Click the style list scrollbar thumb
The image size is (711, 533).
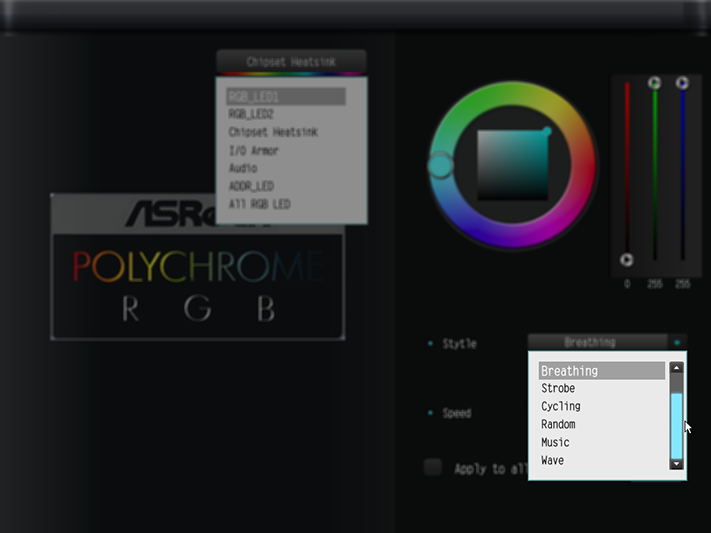click(x=677, y=425)
